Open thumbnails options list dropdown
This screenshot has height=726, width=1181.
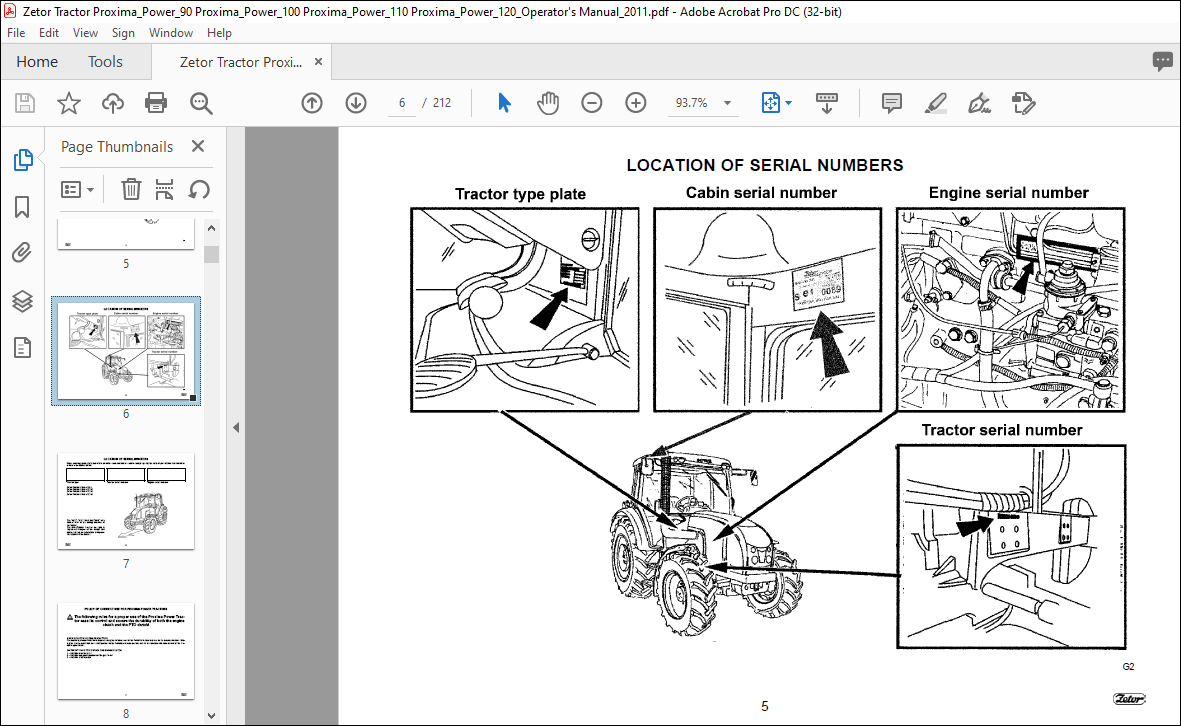coord(77,189)
